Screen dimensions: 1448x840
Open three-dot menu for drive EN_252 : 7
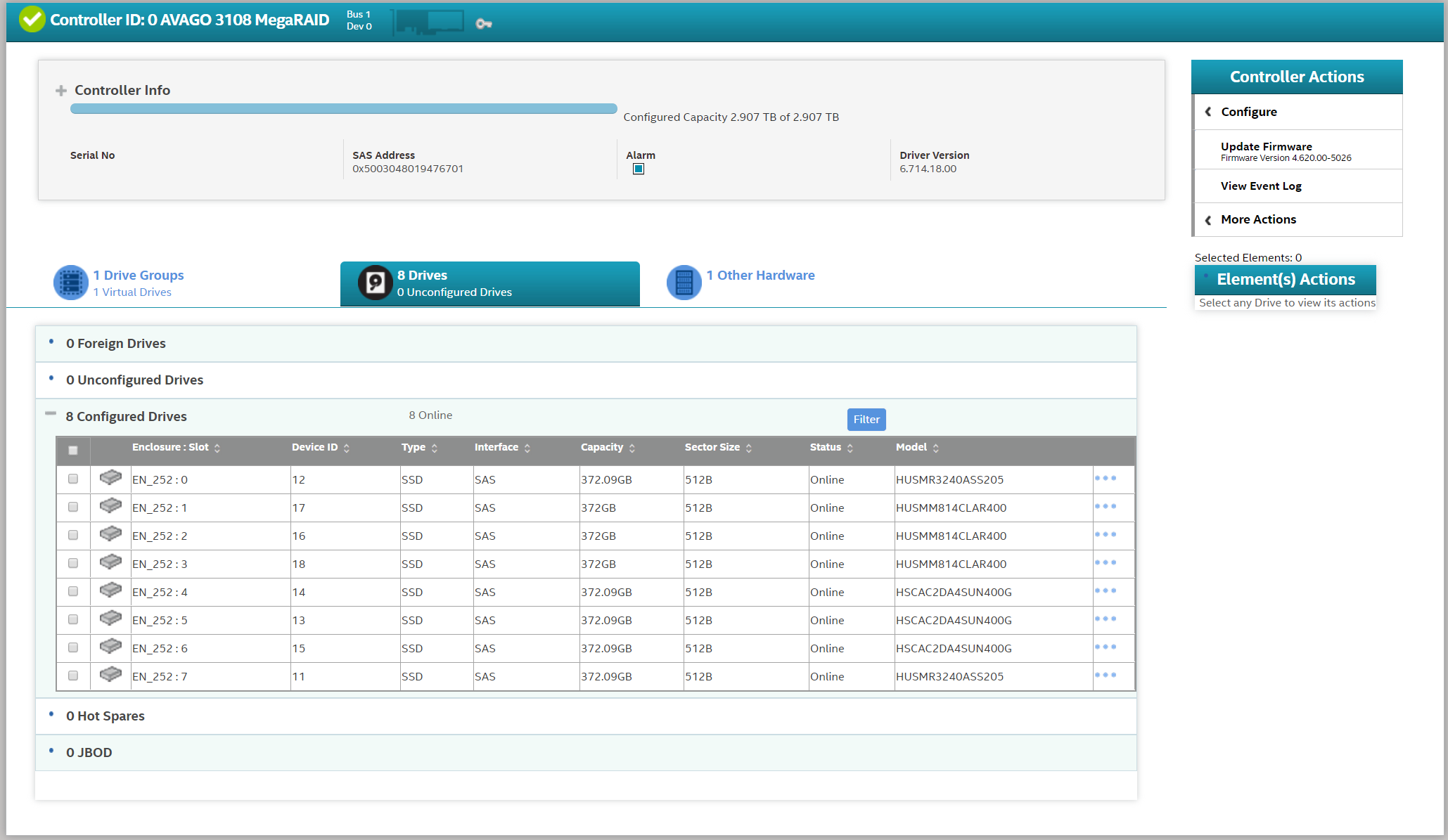coord(1106,675)
